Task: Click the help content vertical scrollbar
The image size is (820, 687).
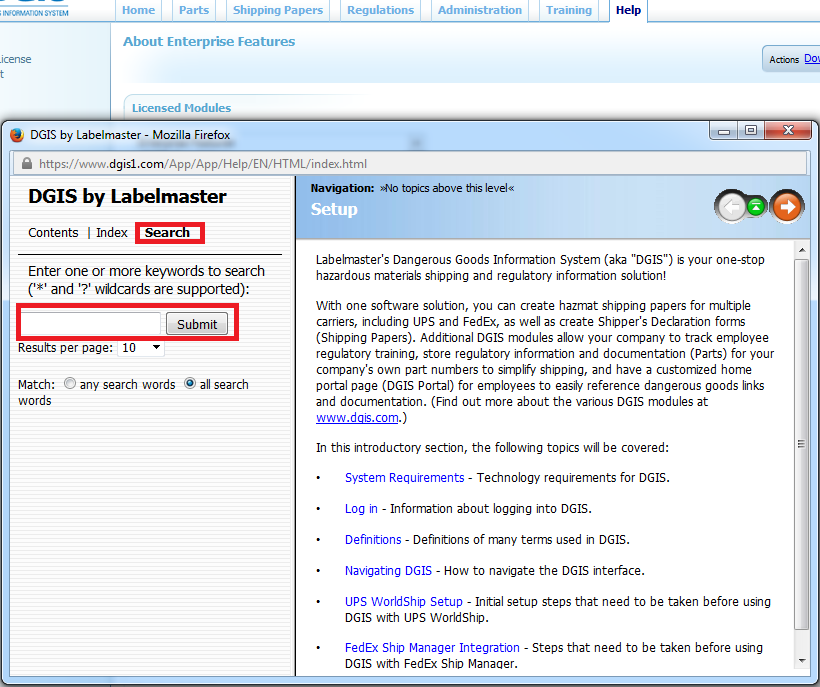Action: click(800, 445)
